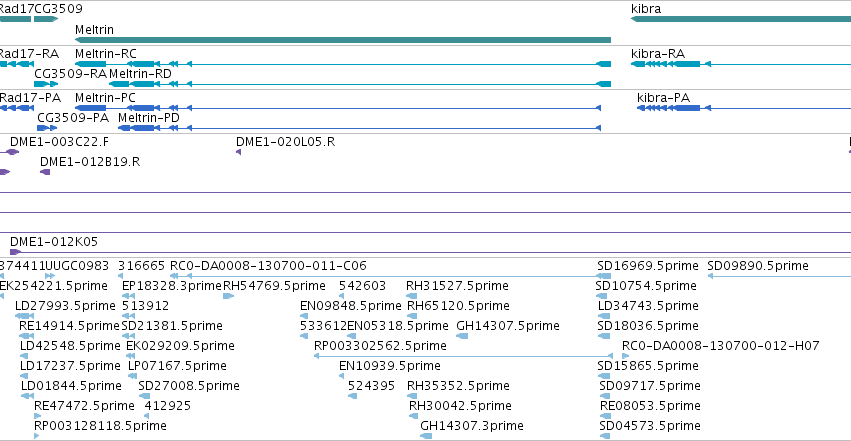Image resolution: width=851 pixels, height=441 pixels.
Task: Click the Meltrin-PC protein label
Action: (105, 98)
